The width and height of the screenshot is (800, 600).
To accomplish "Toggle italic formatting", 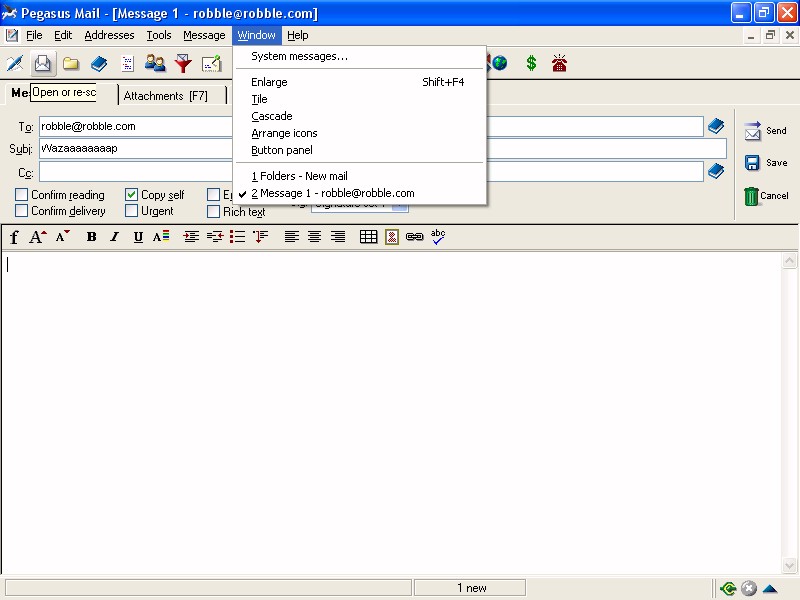I will 115,237.
